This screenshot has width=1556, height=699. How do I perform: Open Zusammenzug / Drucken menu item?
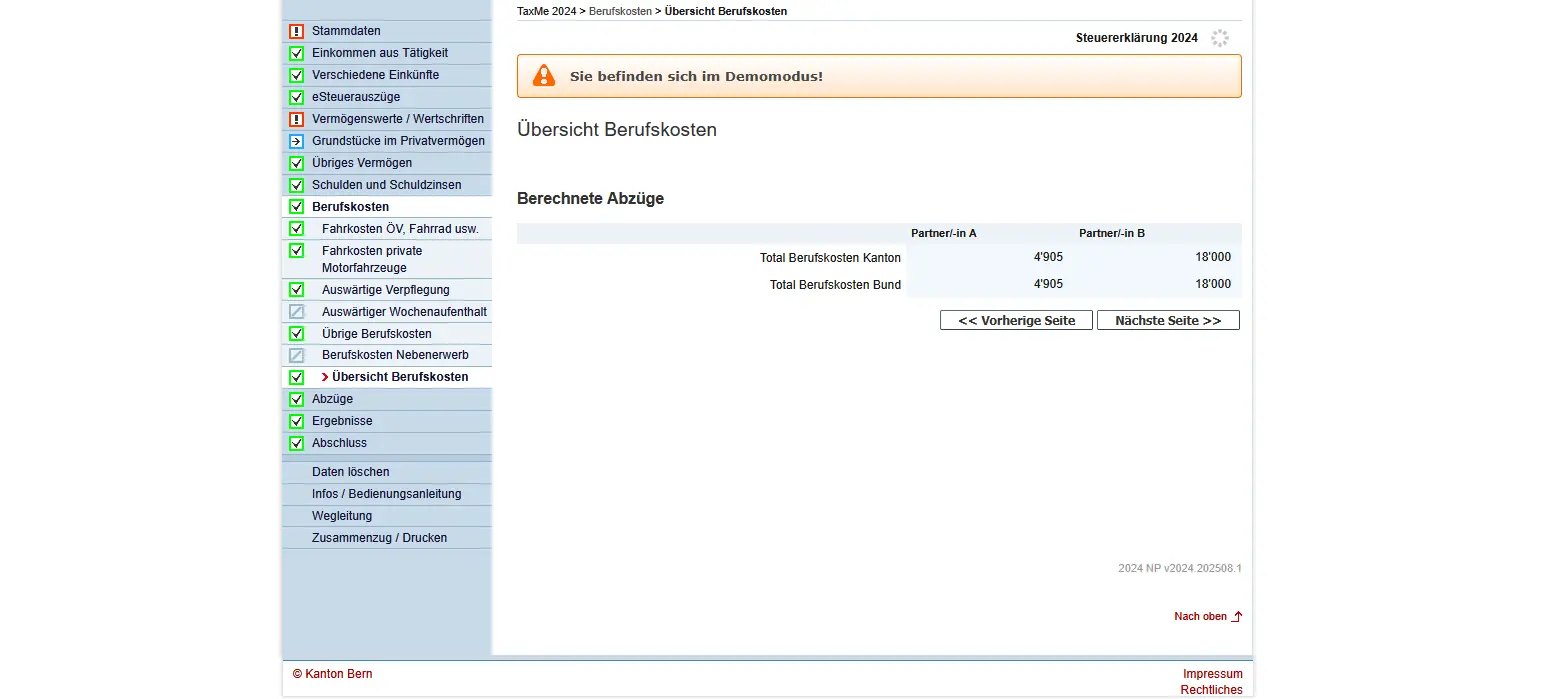point(379,538)
